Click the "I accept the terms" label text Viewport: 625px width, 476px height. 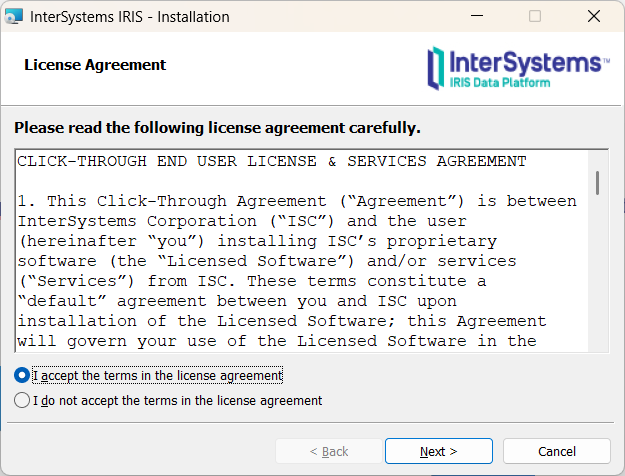click(x=158, y=376)
